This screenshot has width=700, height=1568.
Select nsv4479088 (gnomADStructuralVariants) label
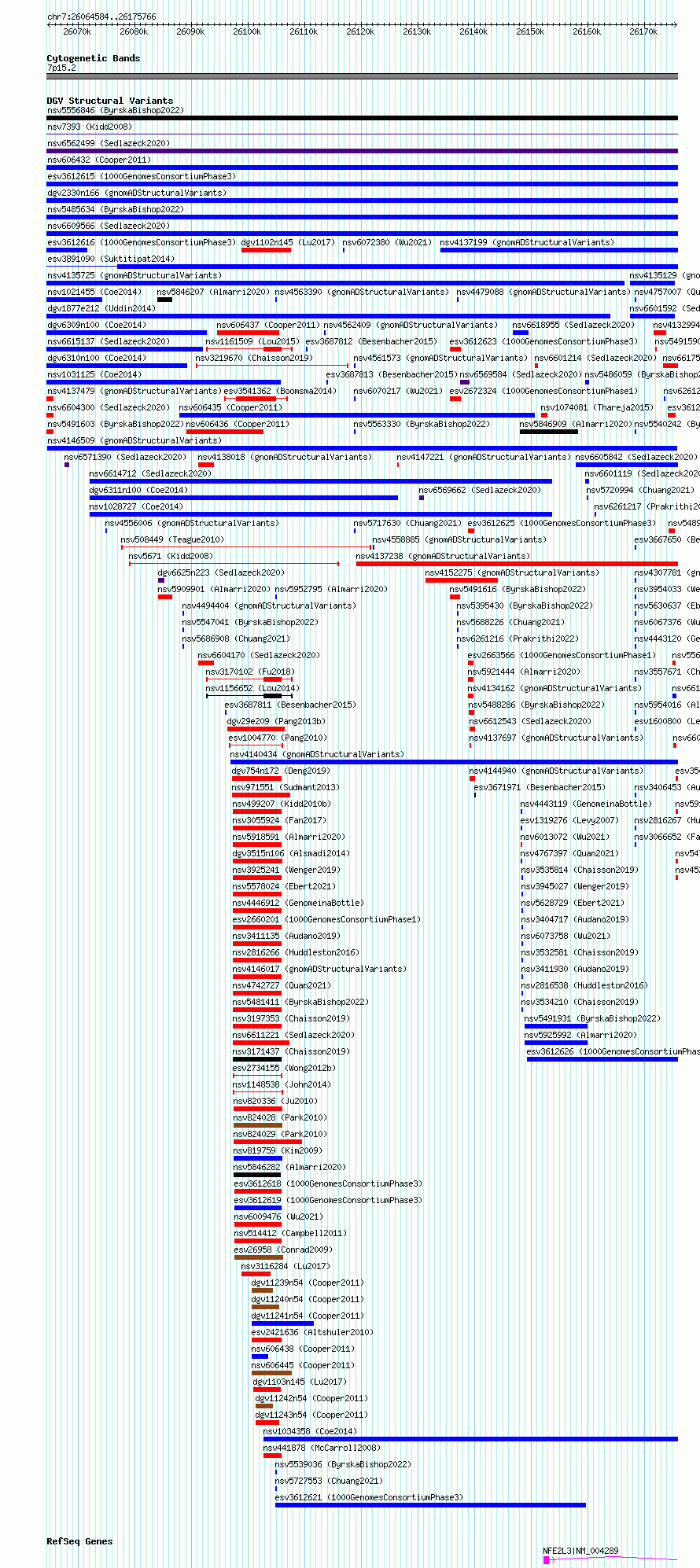click(543, 293)
